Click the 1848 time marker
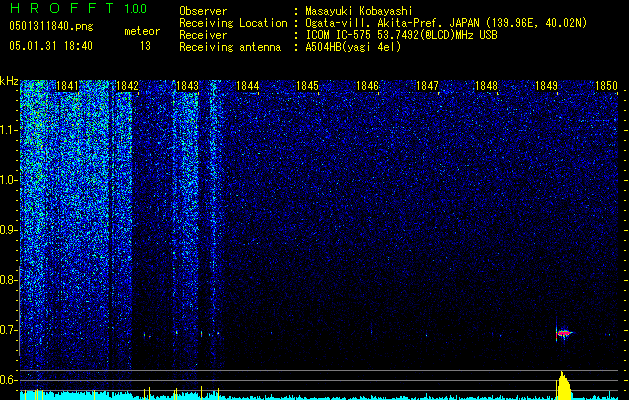This screenshot has height=400, width=629. [487, 86]
